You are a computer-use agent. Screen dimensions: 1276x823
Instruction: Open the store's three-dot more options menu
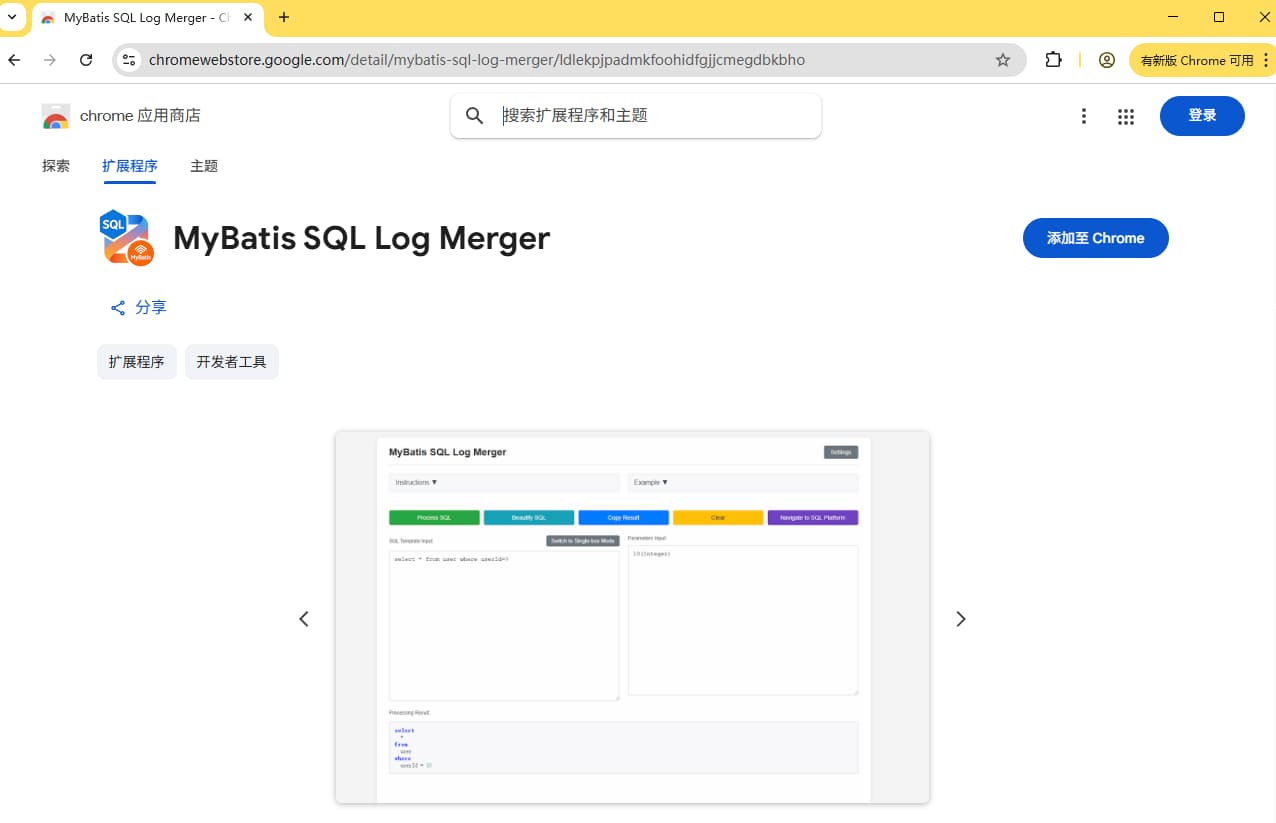(x=1083, y=116)
